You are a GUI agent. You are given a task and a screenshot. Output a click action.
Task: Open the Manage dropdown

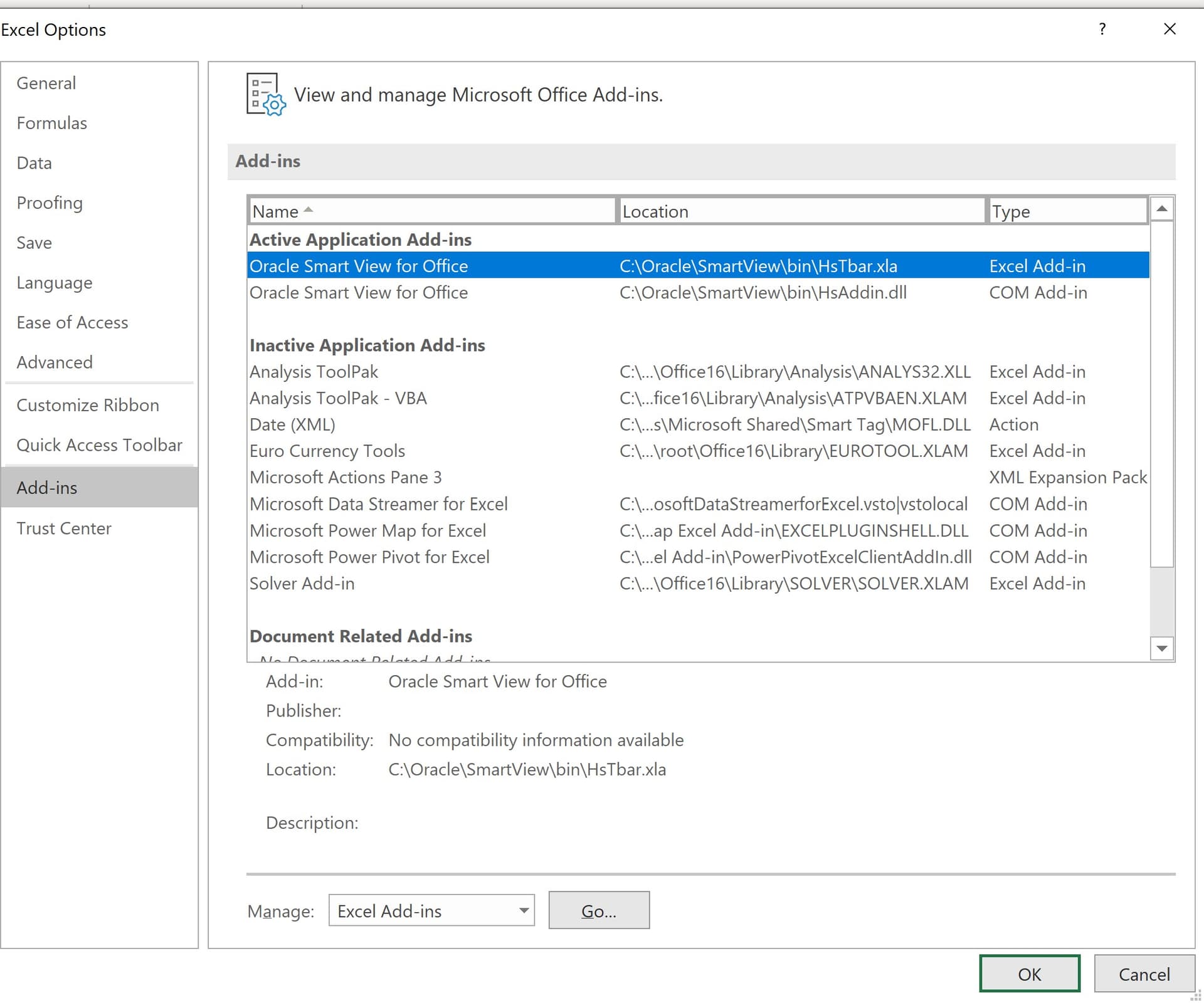[x=522, y=910]
